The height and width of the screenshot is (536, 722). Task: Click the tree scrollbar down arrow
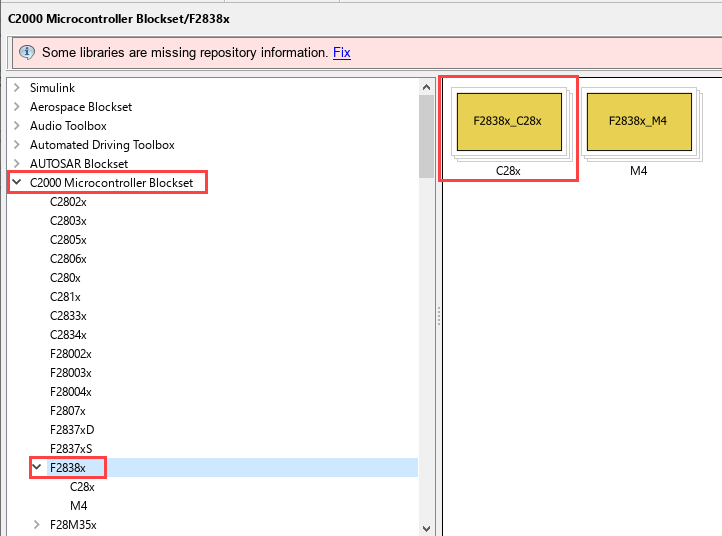426,529
